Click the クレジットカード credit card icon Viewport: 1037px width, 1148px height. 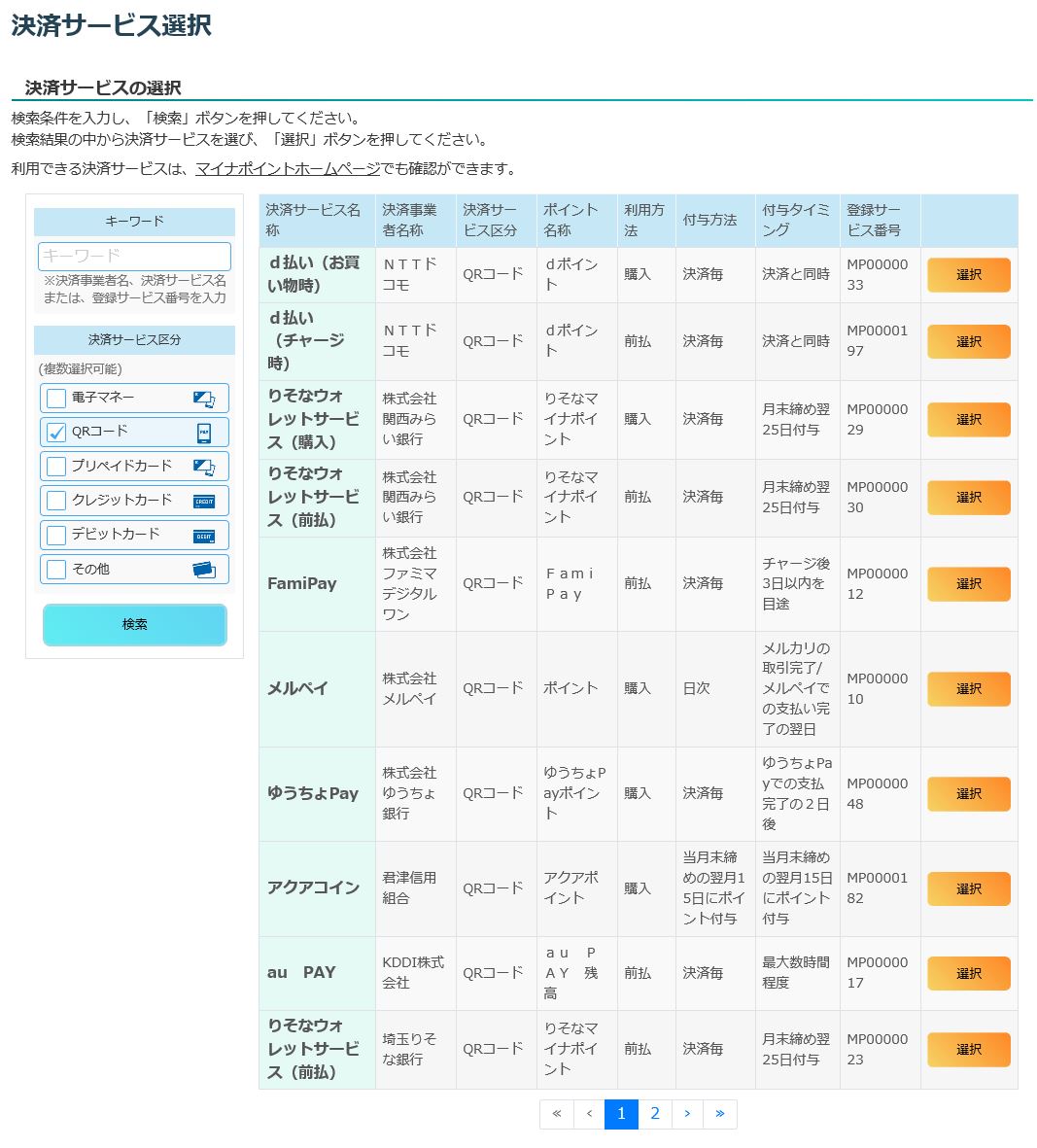[203, 502]
